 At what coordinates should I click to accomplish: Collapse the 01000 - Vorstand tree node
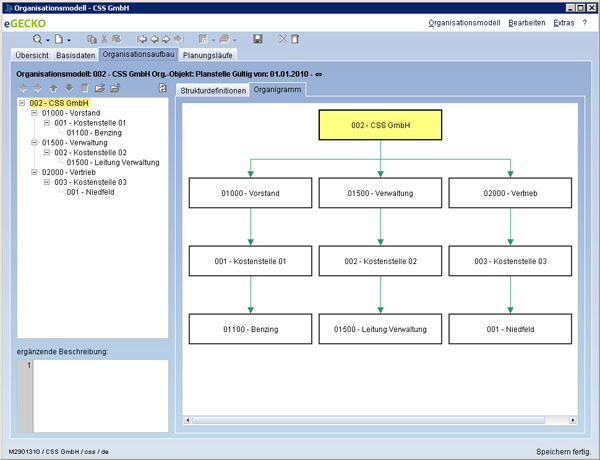pos(34,113)
